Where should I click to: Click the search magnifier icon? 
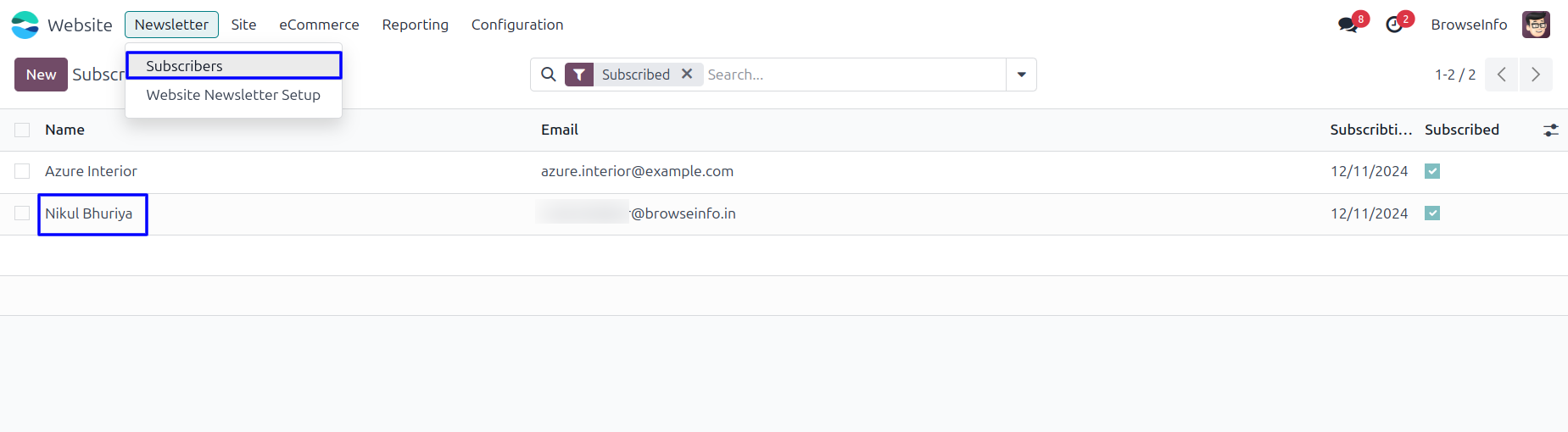pos(549,75)
